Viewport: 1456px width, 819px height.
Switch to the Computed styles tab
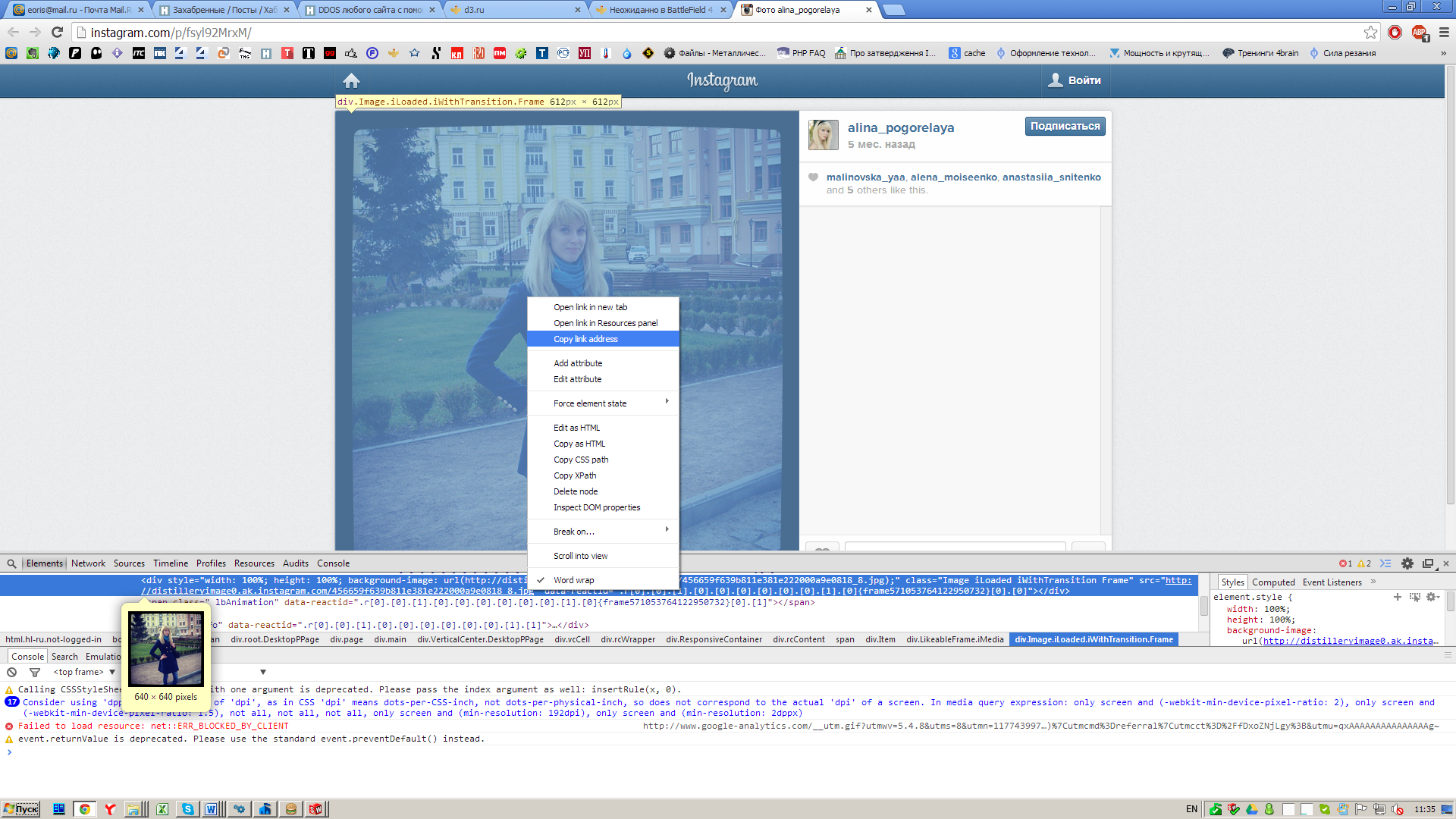click(1273, 582)
